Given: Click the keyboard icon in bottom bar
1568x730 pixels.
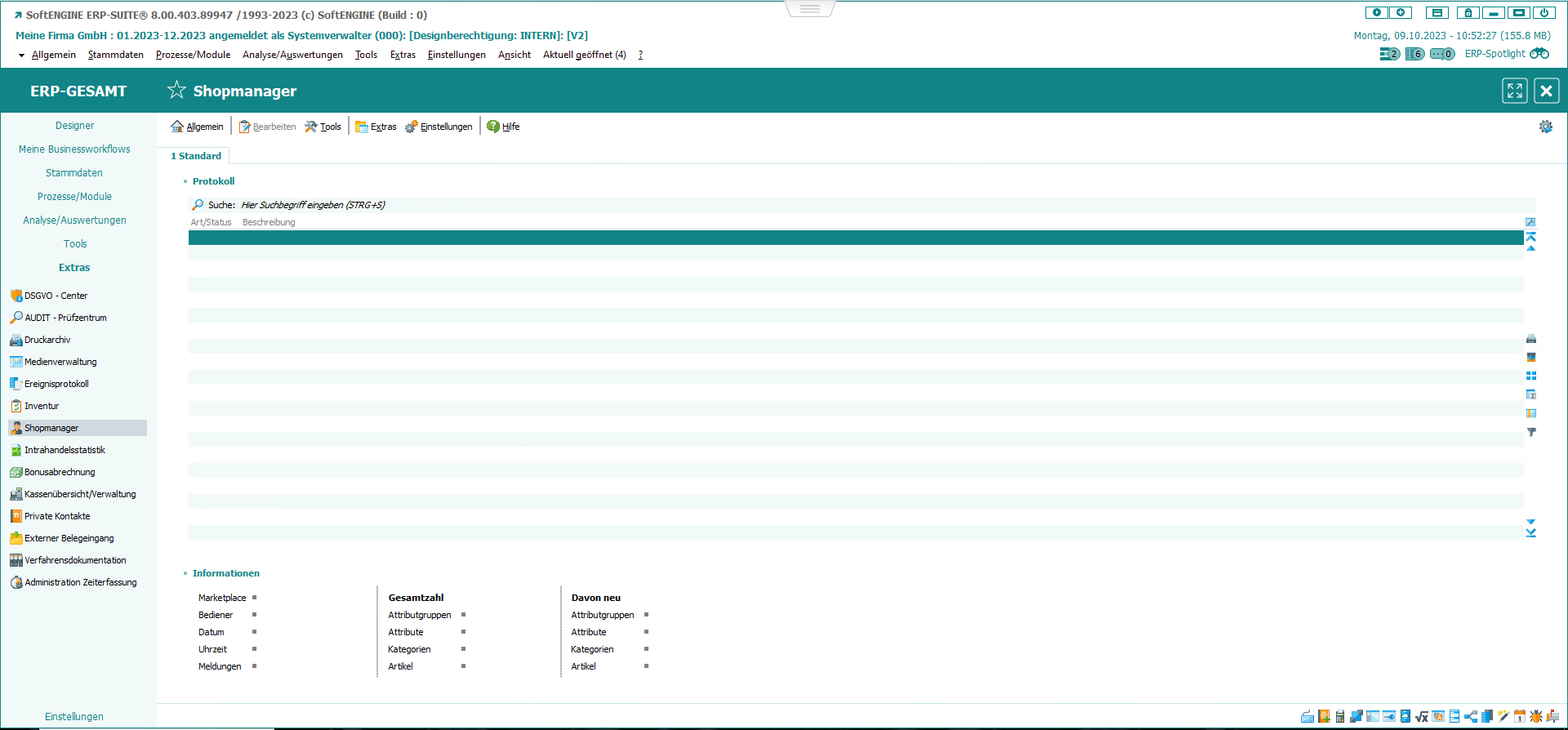Looking at the screenshot, I should 1307,716.
